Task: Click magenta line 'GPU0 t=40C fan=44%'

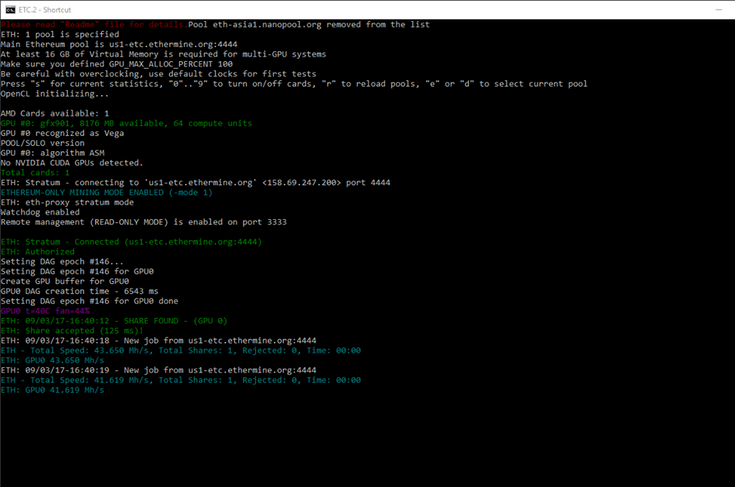Action: (45, 311)
